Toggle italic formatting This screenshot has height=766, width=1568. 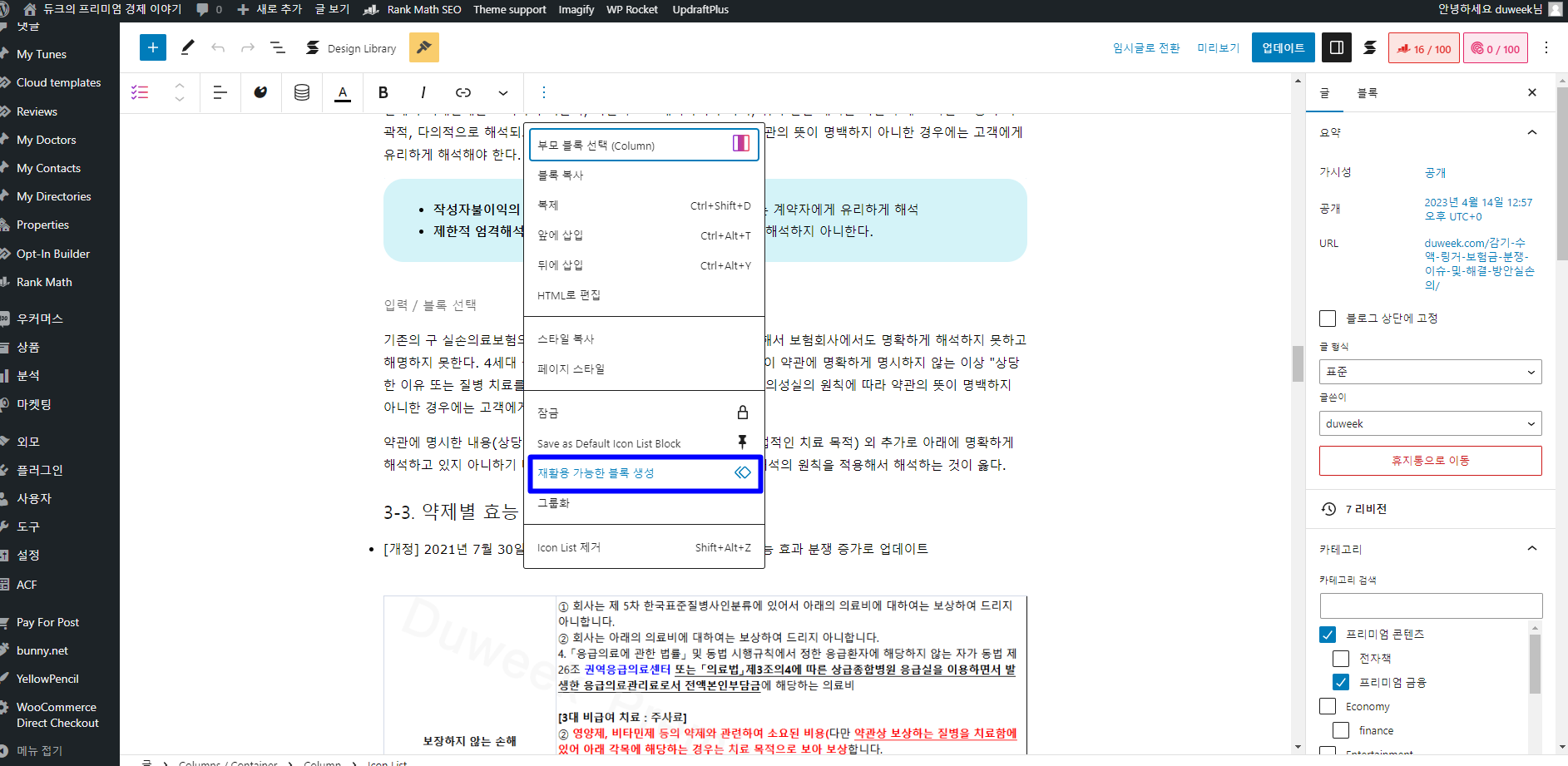pyautogui.click(x=423, y=92)
